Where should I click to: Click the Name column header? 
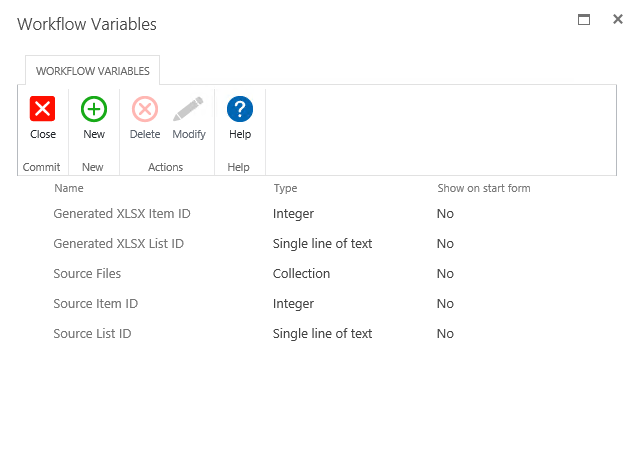[x=69, y=188]
